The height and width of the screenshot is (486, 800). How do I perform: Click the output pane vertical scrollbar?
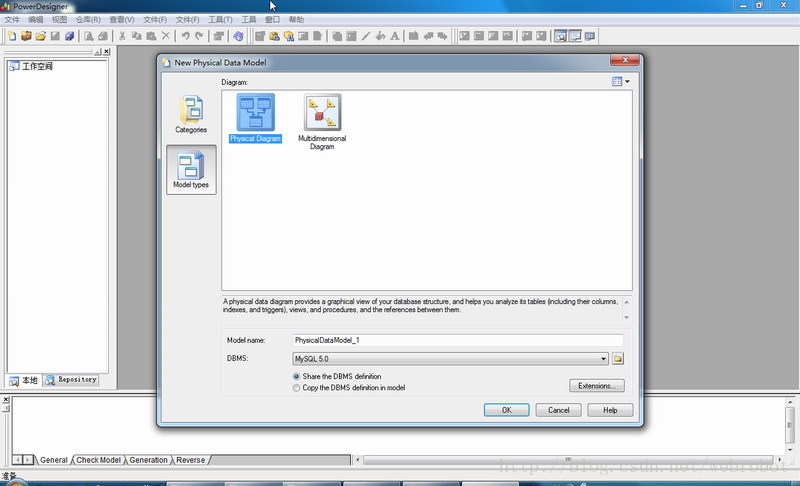(x=790, y=425)
